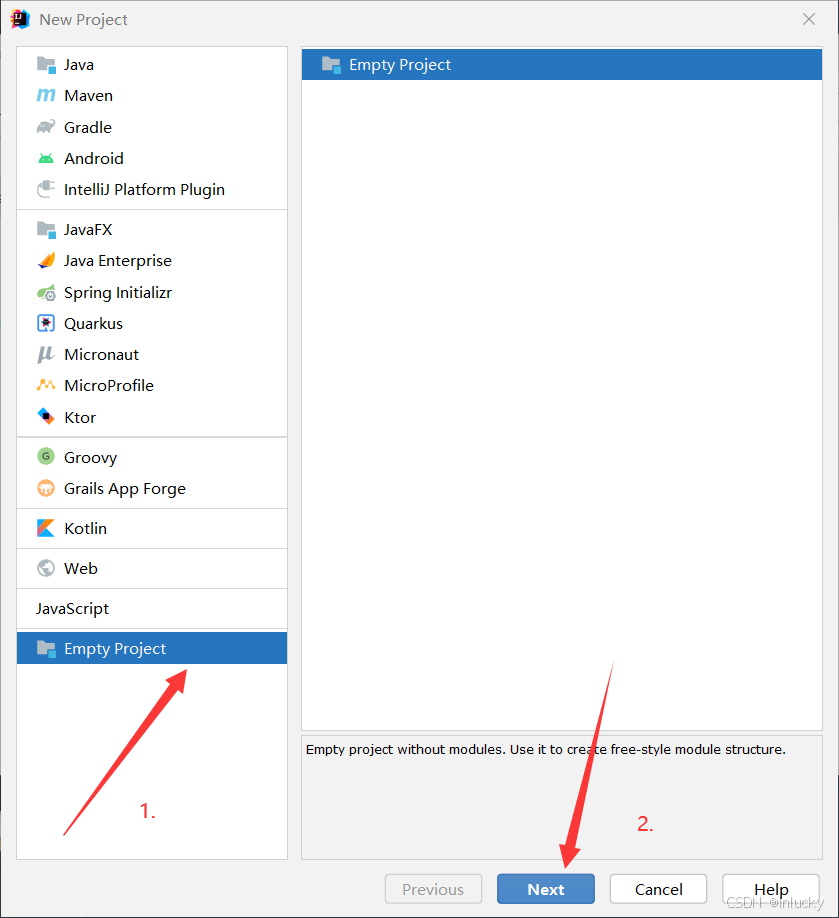Image resolution: width=839 pixels, height=918 pixels.
Task: Click the Java Enterprise icon
Action: click(x=46, y=261)
